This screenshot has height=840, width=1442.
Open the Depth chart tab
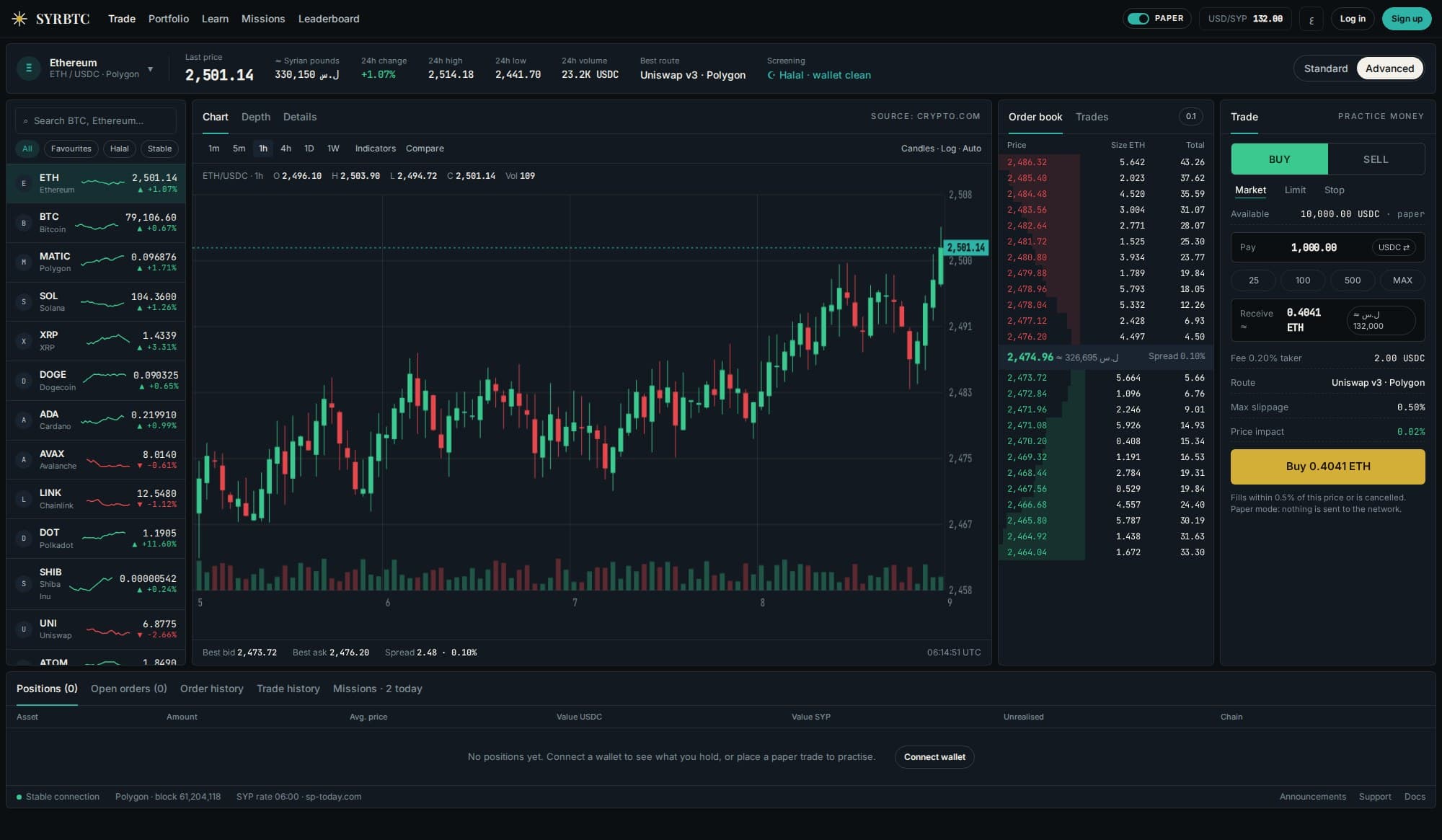point(255,117)
